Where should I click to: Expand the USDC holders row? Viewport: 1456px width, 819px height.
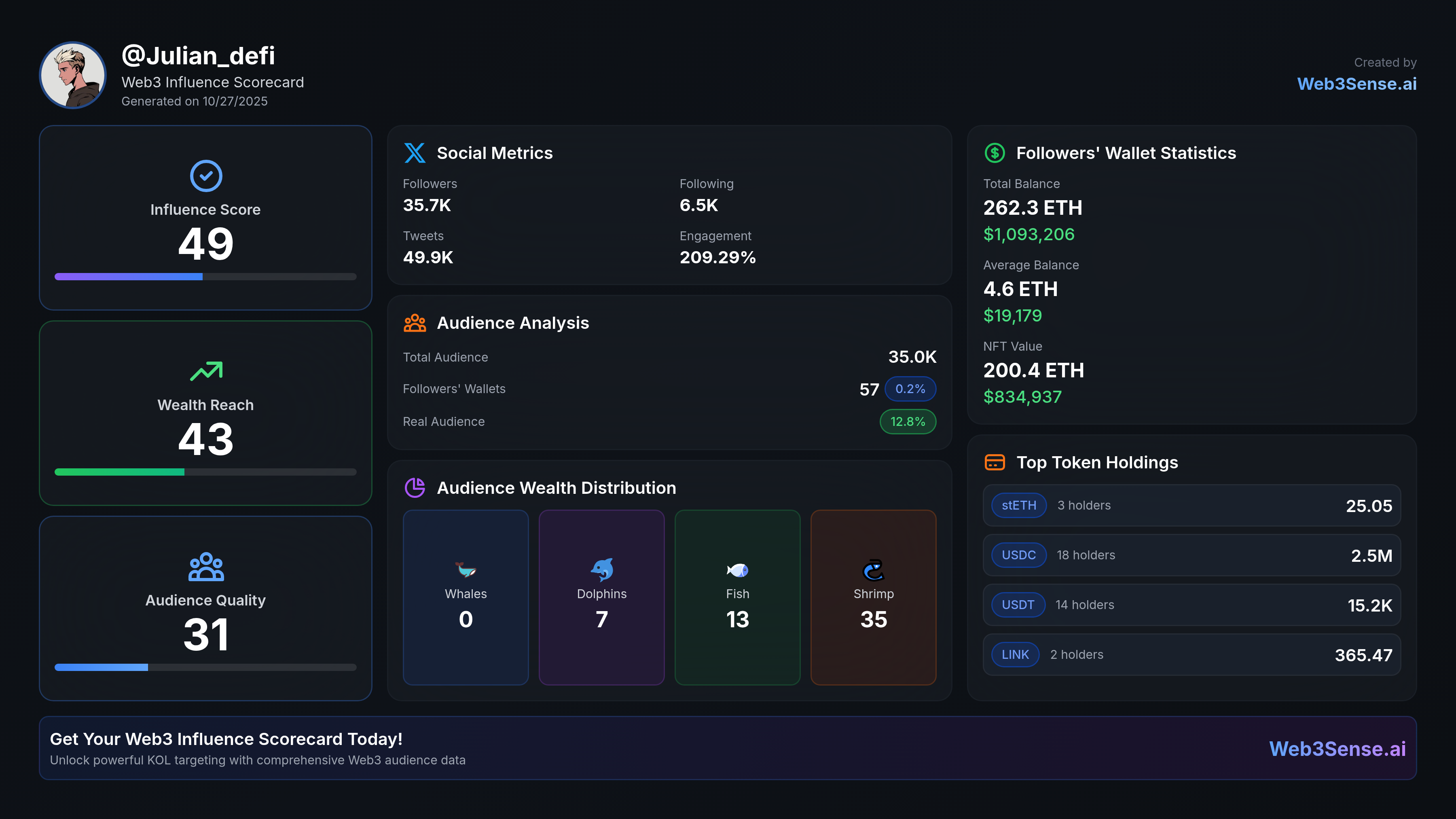coord(1191,555)
